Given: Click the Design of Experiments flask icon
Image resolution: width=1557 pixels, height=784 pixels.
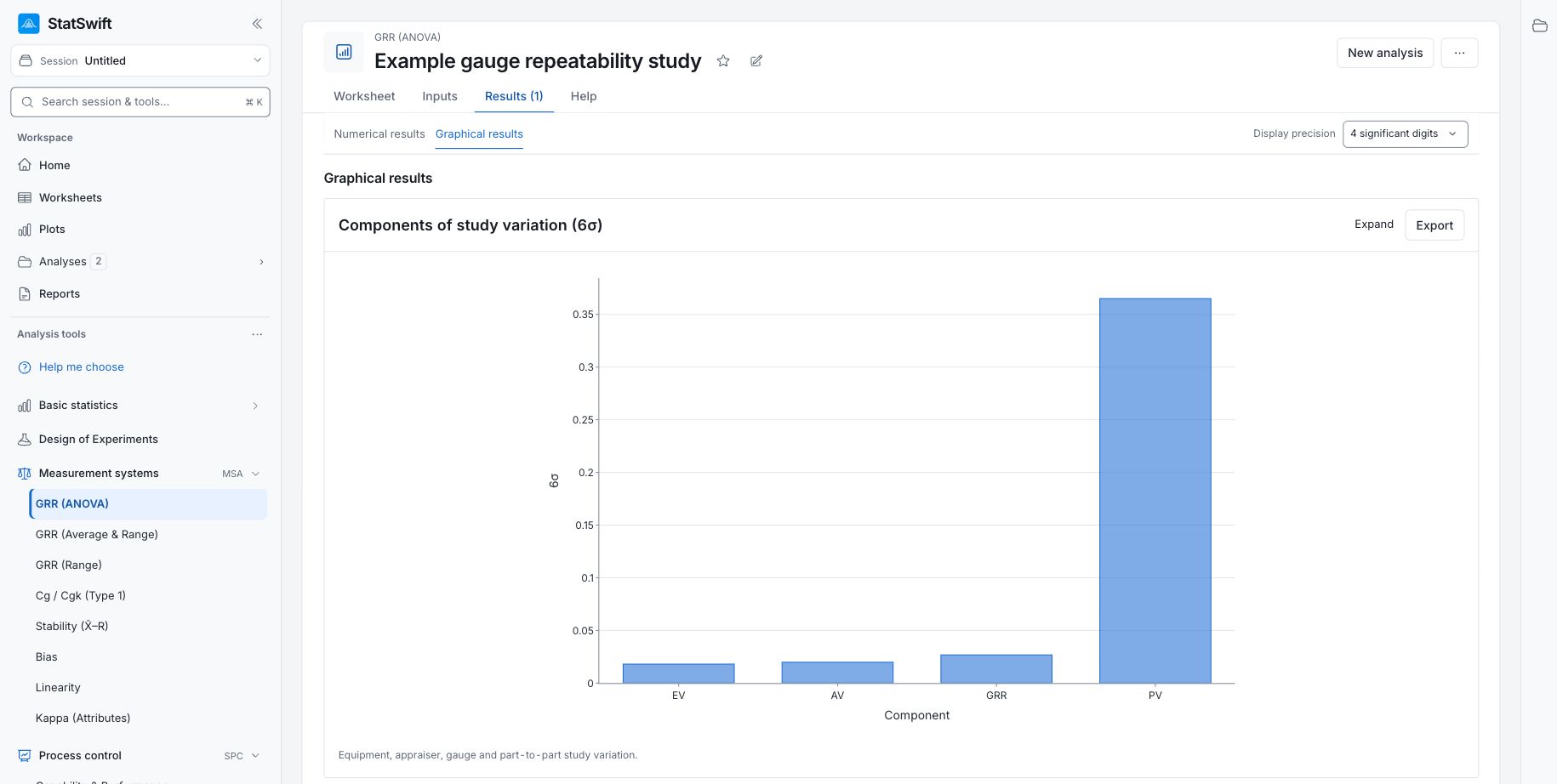Looking at the screenshot, I should coord(25,440).
